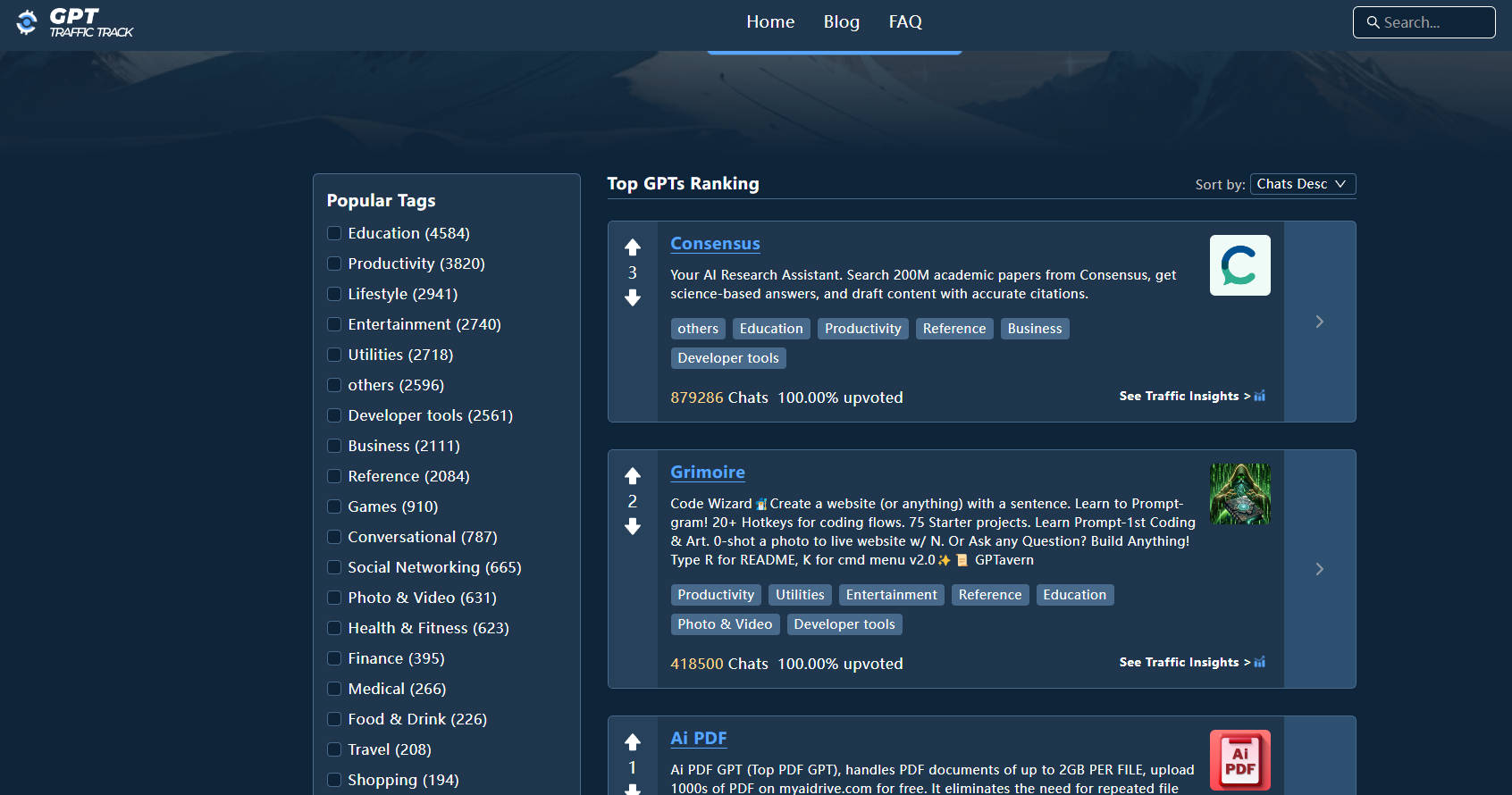
Task: Click the Reference tag on Consensus
Action: (954, 329)
